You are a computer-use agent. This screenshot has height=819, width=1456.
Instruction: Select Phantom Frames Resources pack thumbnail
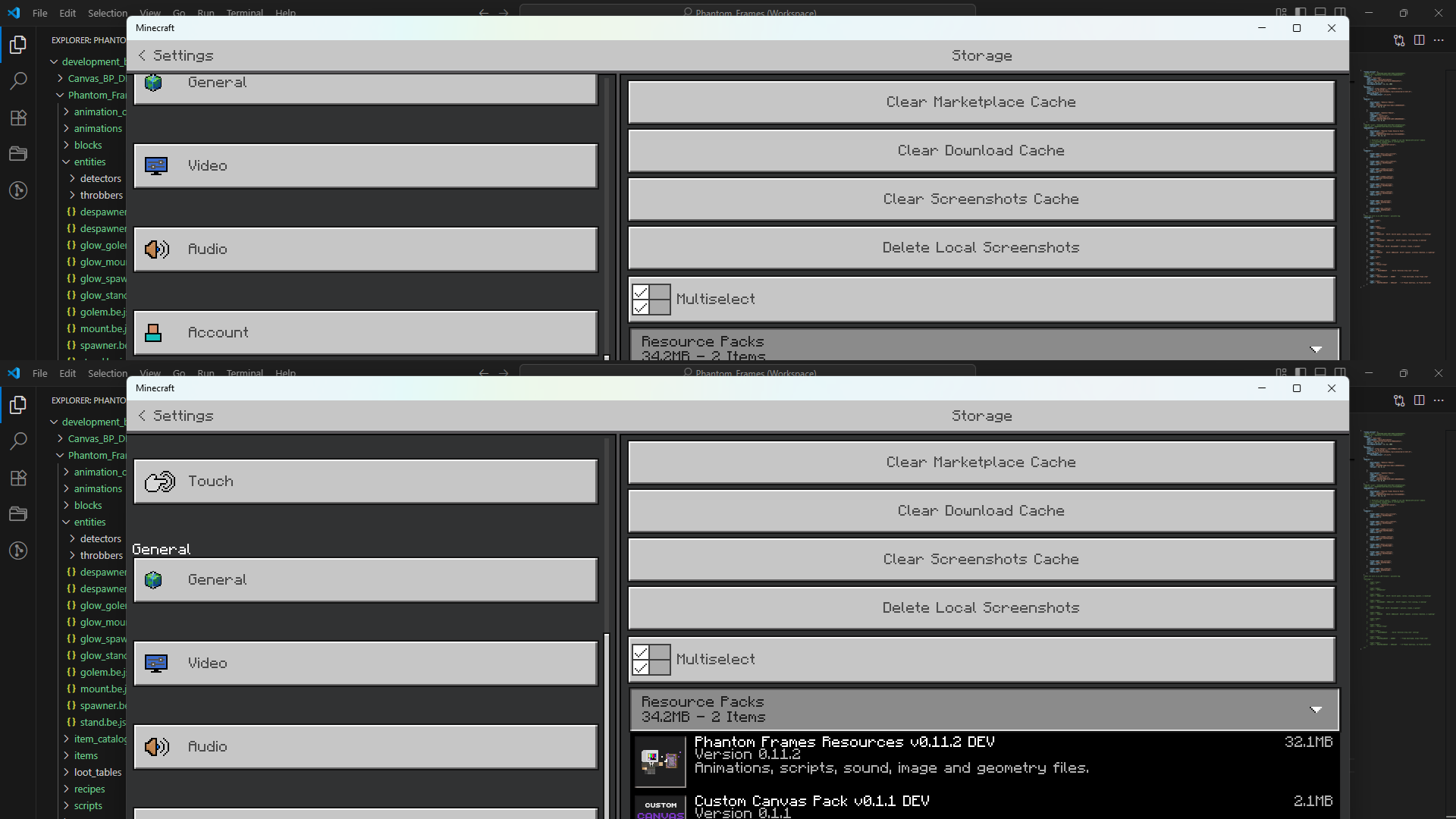pos(660,761)
